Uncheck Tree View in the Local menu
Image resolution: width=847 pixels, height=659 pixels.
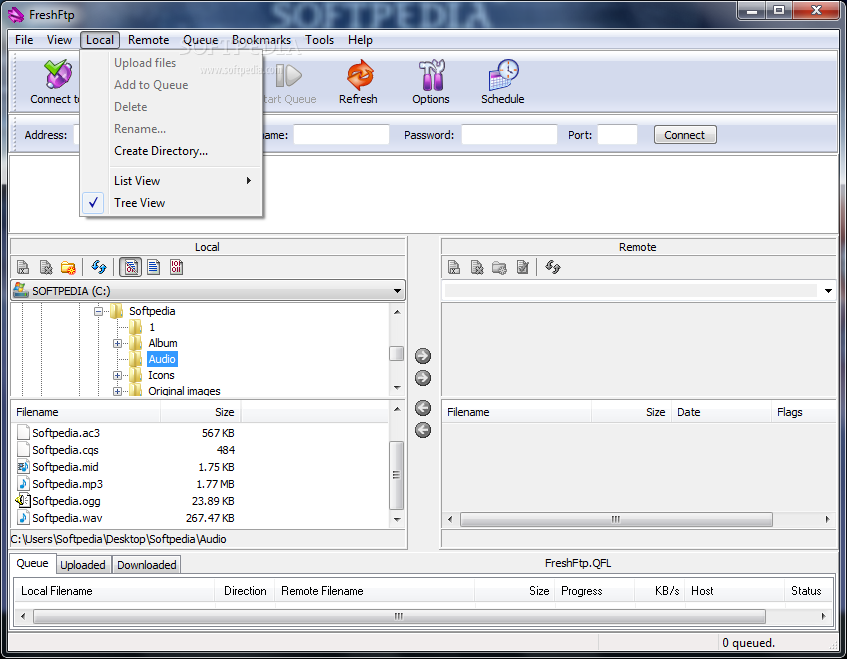(x=171, y=203)
